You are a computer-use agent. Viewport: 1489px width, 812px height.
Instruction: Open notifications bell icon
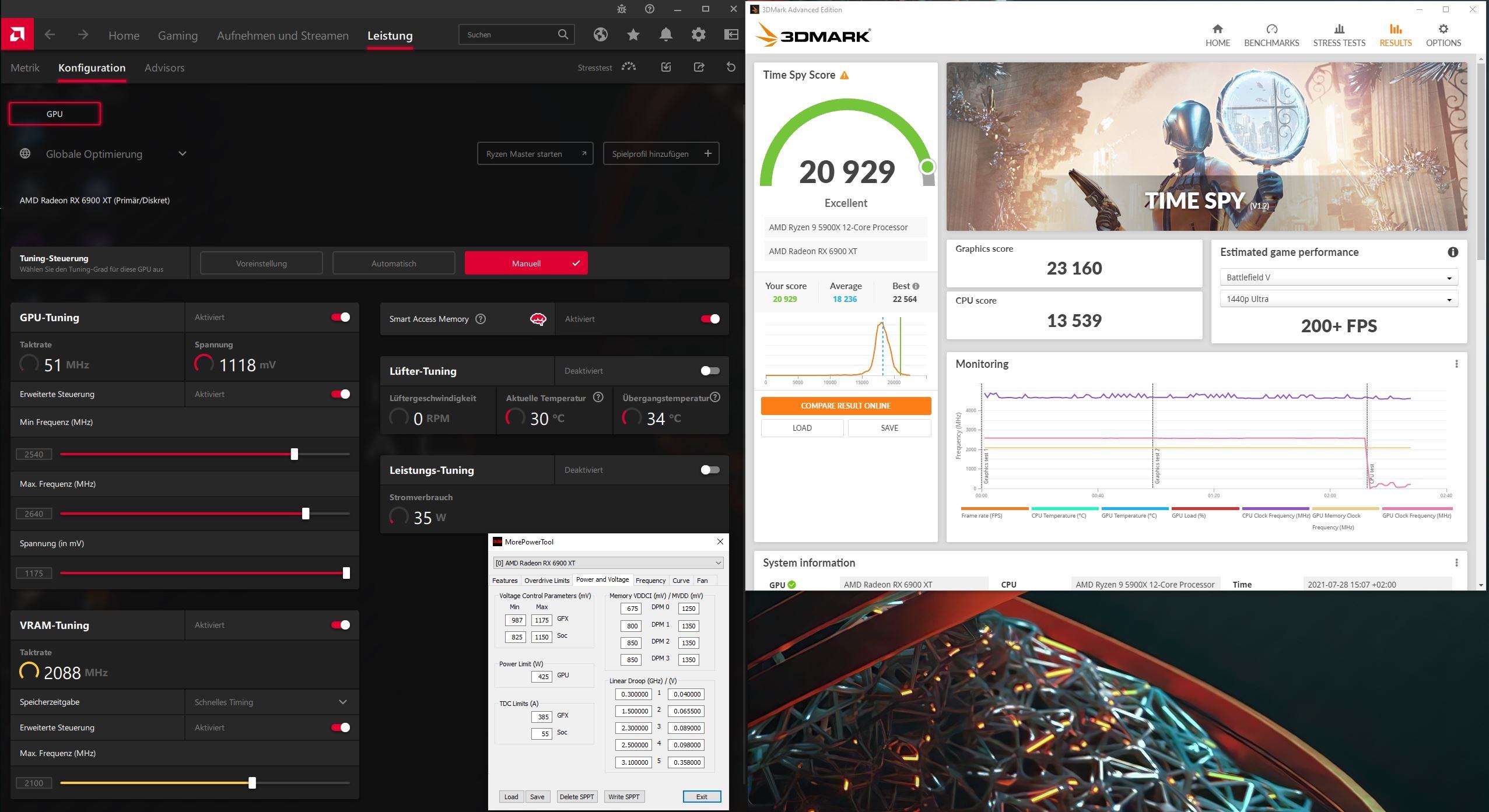[665, 35]
